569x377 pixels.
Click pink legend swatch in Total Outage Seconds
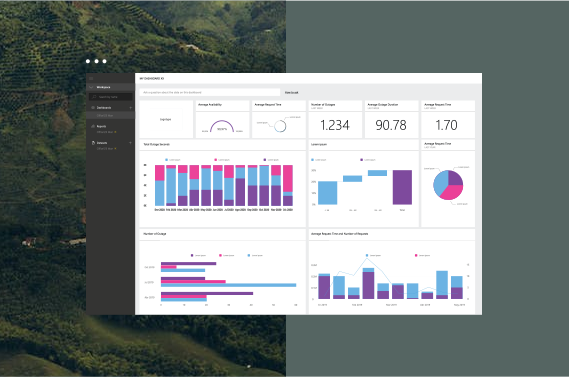pyautogui.click(x=216, y=160)
